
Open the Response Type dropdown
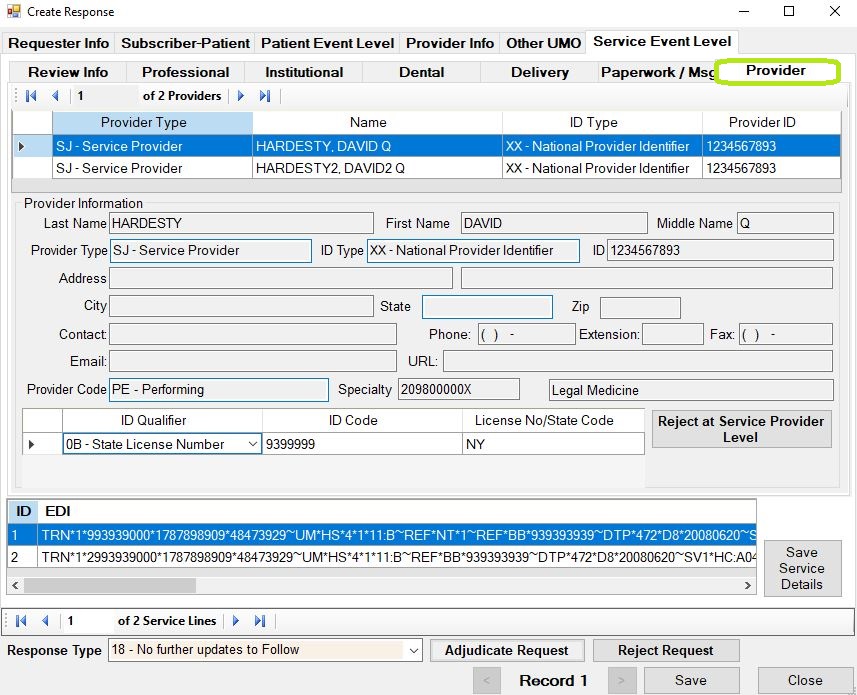(x=414, y=650)
